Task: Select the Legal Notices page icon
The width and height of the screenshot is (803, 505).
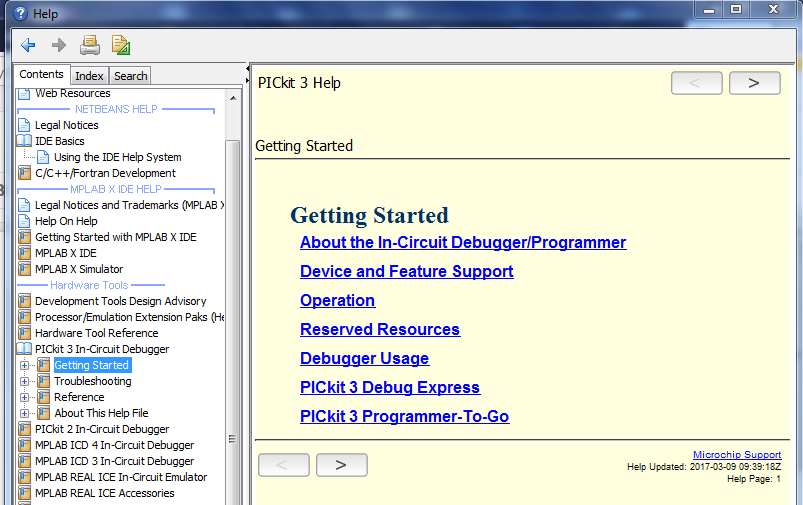Action: [24, 125]
